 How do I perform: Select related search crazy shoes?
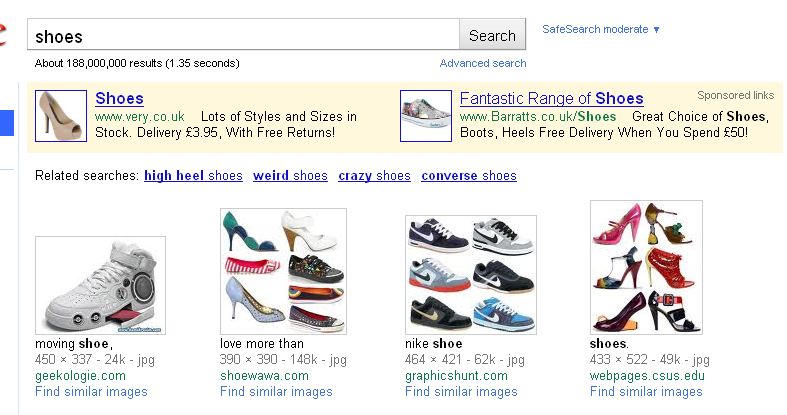point(374,176)
